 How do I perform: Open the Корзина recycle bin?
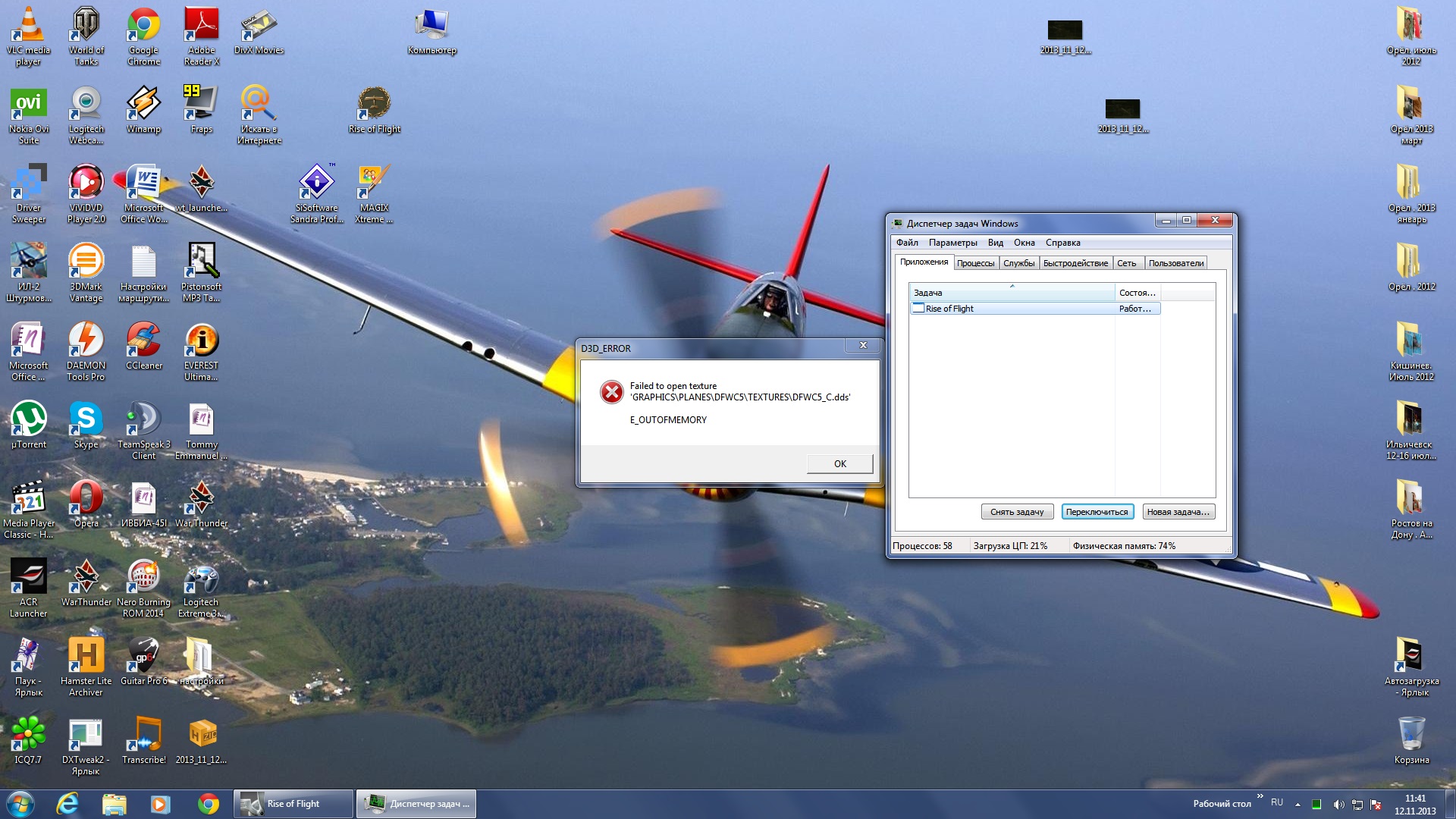click(x=1410, y=734)
